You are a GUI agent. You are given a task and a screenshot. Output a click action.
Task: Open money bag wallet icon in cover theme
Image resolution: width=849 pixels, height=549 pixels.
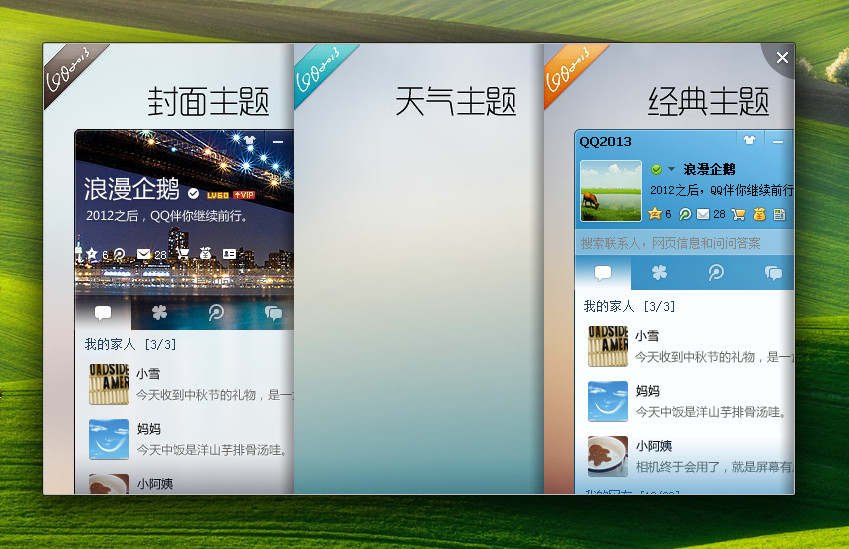pos(205,253)
